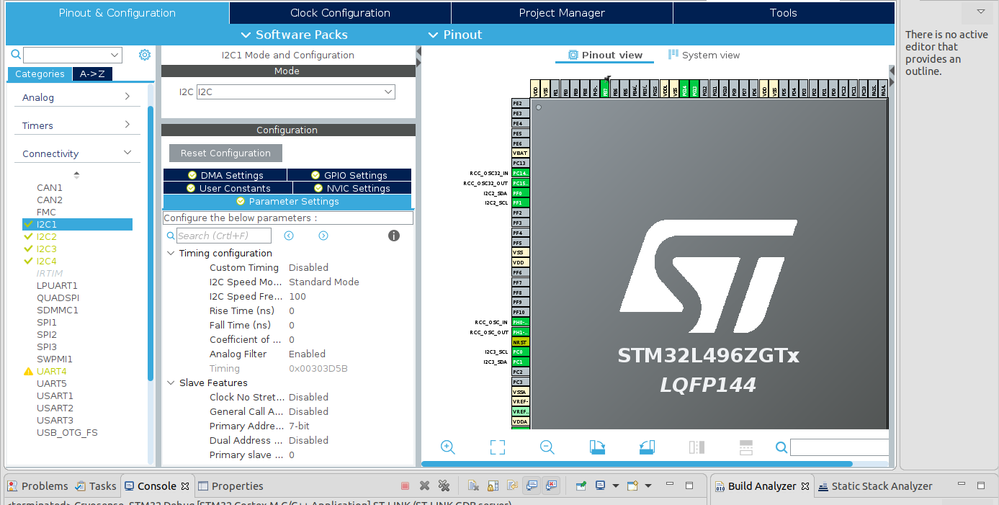Image resolution: width=999 pixels, height=505 pixels.
Task: Expand the Pinout menu
Action: pyautogui.click(x=455, y=34)
